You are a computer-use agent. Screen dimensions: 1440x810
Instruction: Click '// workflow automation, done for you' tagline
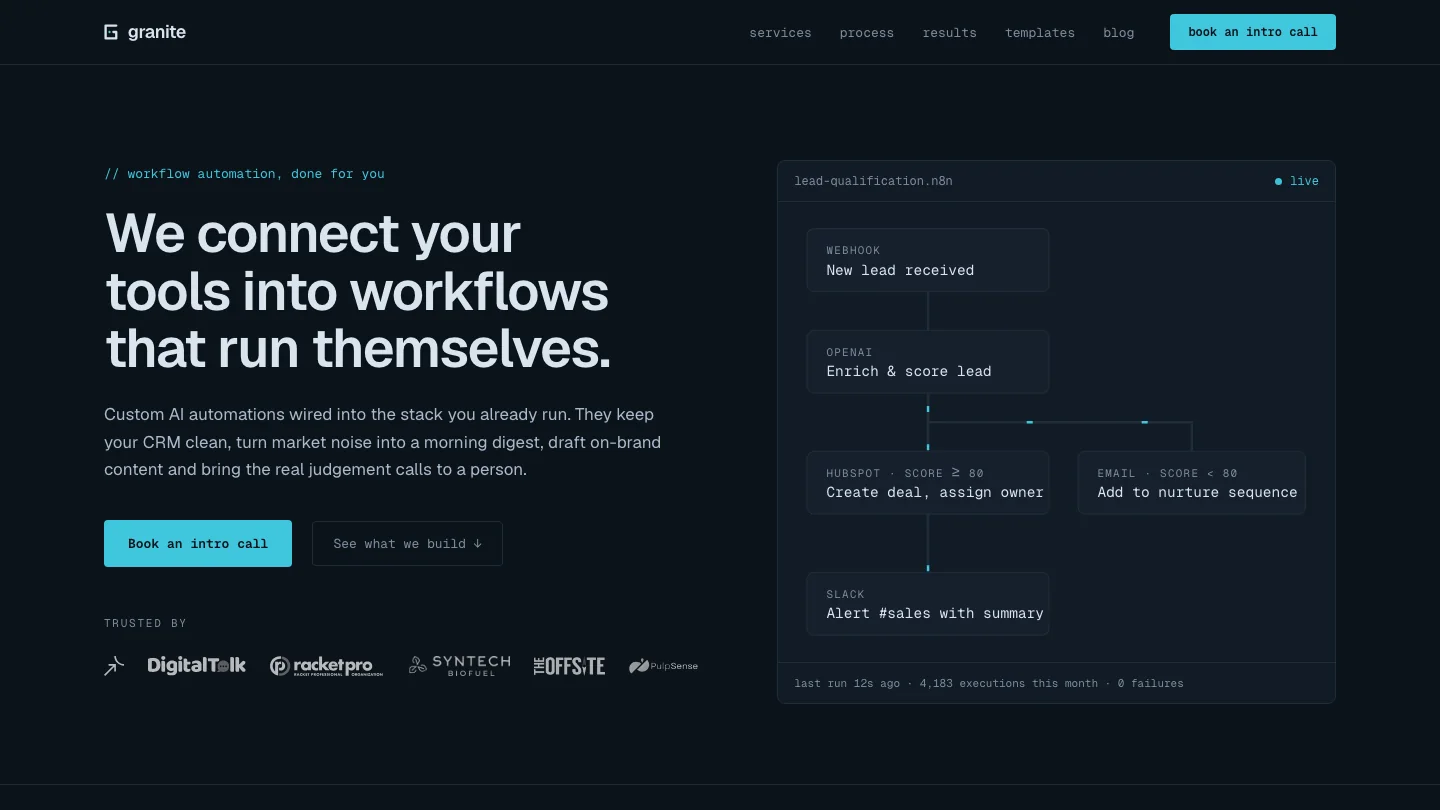pyautogui.click(x=244, y=174)
